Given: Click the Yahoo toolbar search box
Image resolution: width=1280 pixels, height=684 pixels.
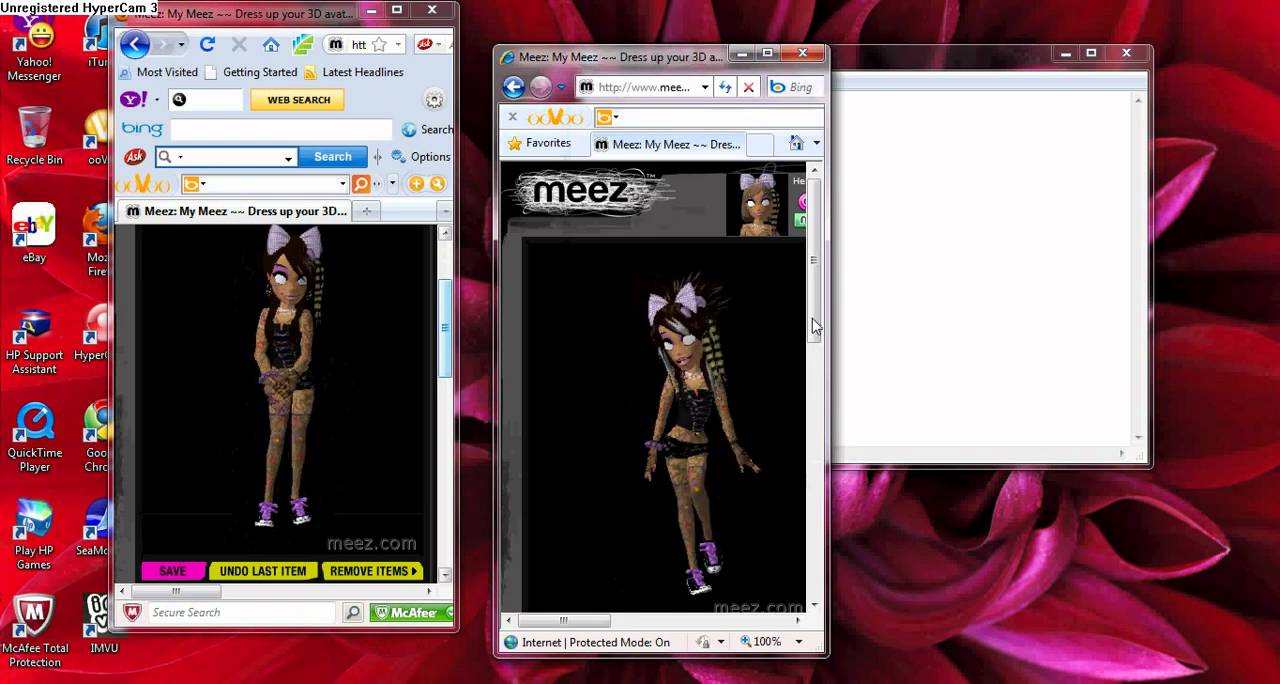Looking at the screenshot, I should click(206, 100).
